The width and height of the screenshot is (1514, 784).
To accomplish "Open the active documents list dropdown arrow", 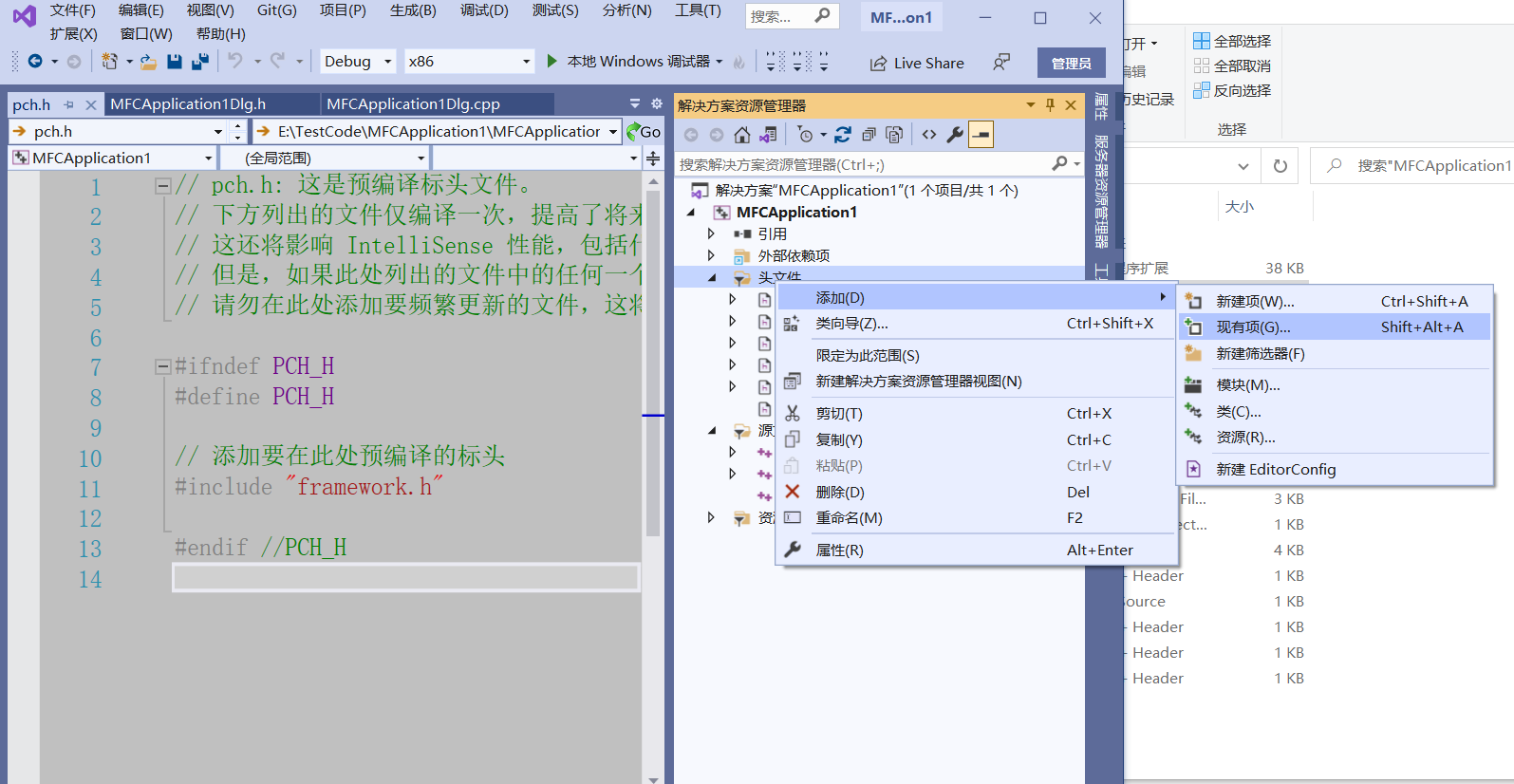I will tap(635, 103).
